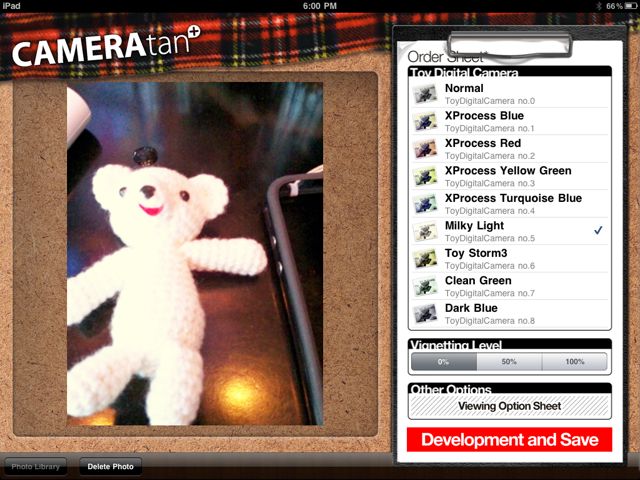Select the Normal filter thumbnail icon
Image resolution: width=640 pixels, height=480 pixels.
click(x=425, y=94)
